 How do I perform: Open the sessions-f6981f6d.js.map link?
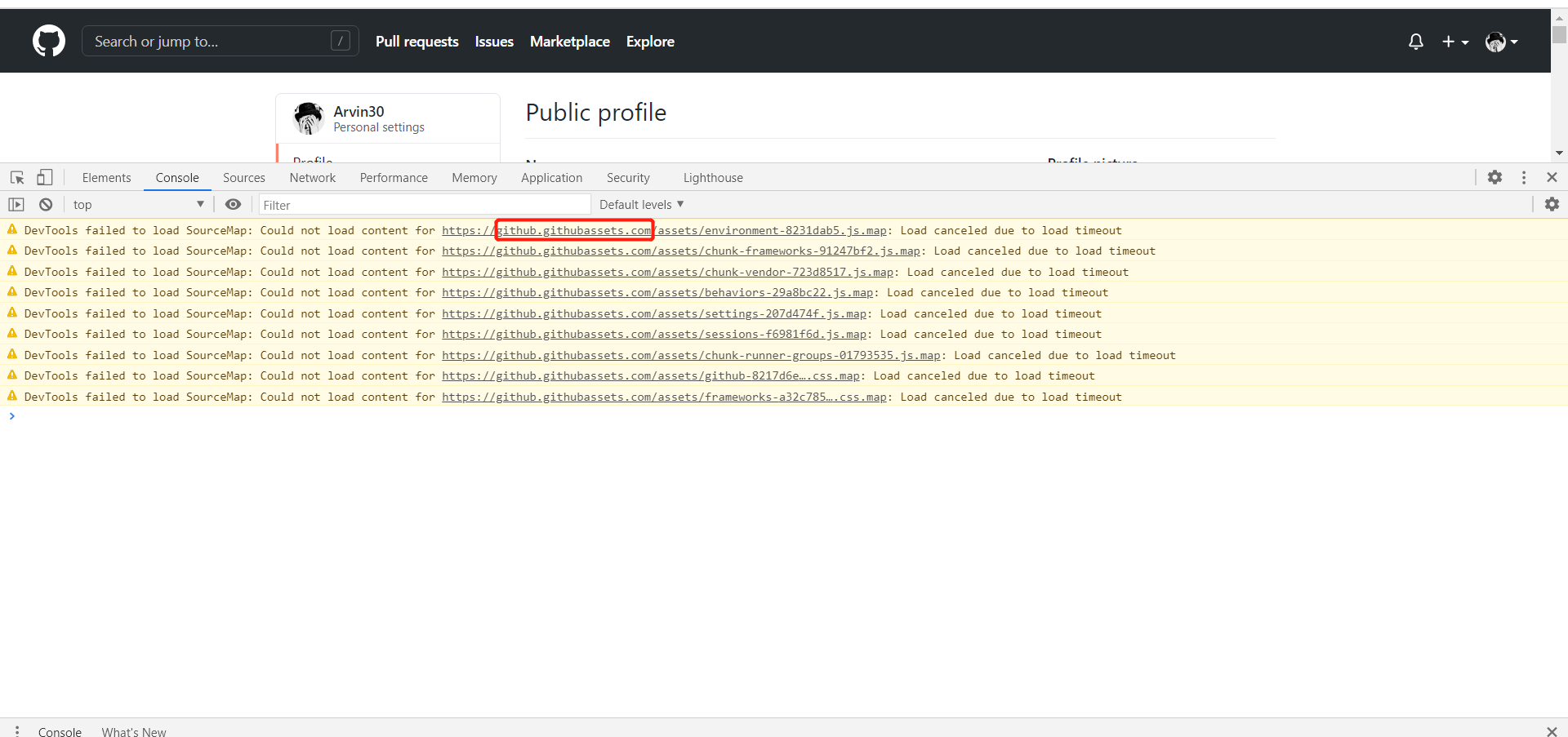click(654, 335)
